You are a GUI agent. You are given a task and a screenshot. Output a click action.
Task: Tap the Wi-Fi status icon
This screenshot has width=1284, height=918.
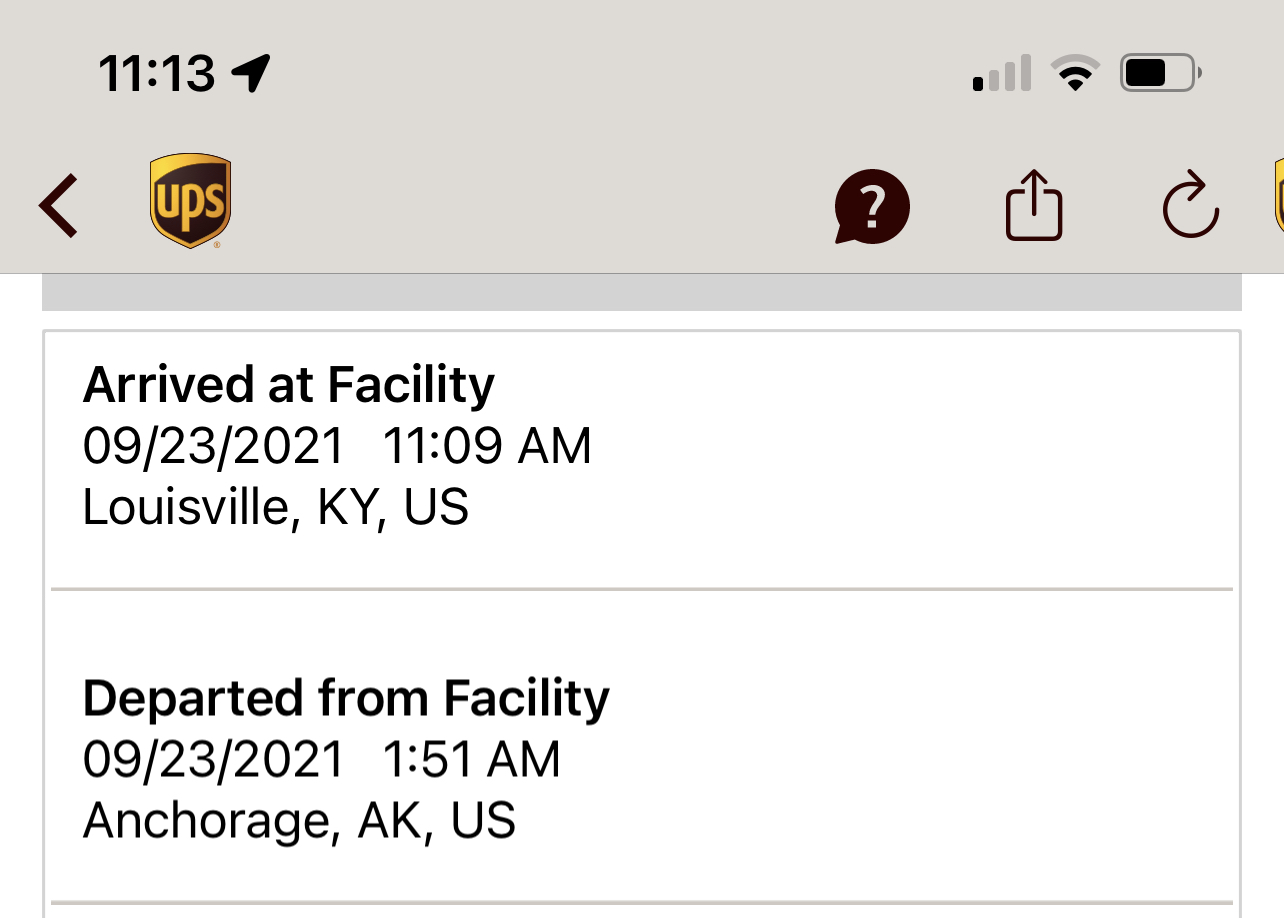(x=1075, y=73)
